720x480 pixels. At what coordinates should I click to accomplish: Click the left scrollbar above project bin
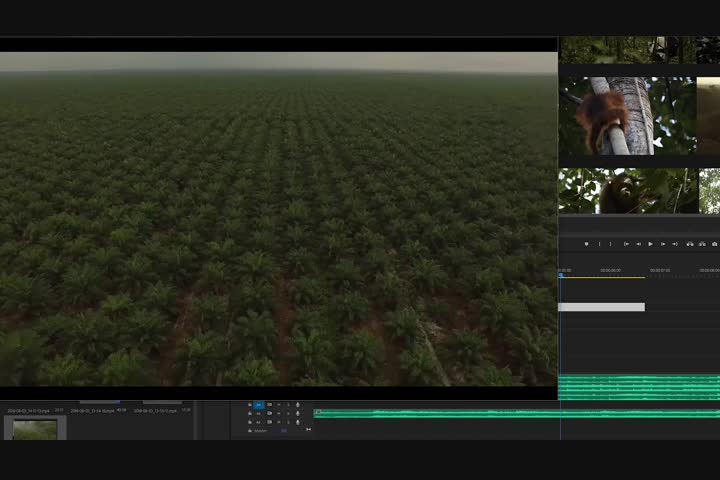[x=100, y=402]
